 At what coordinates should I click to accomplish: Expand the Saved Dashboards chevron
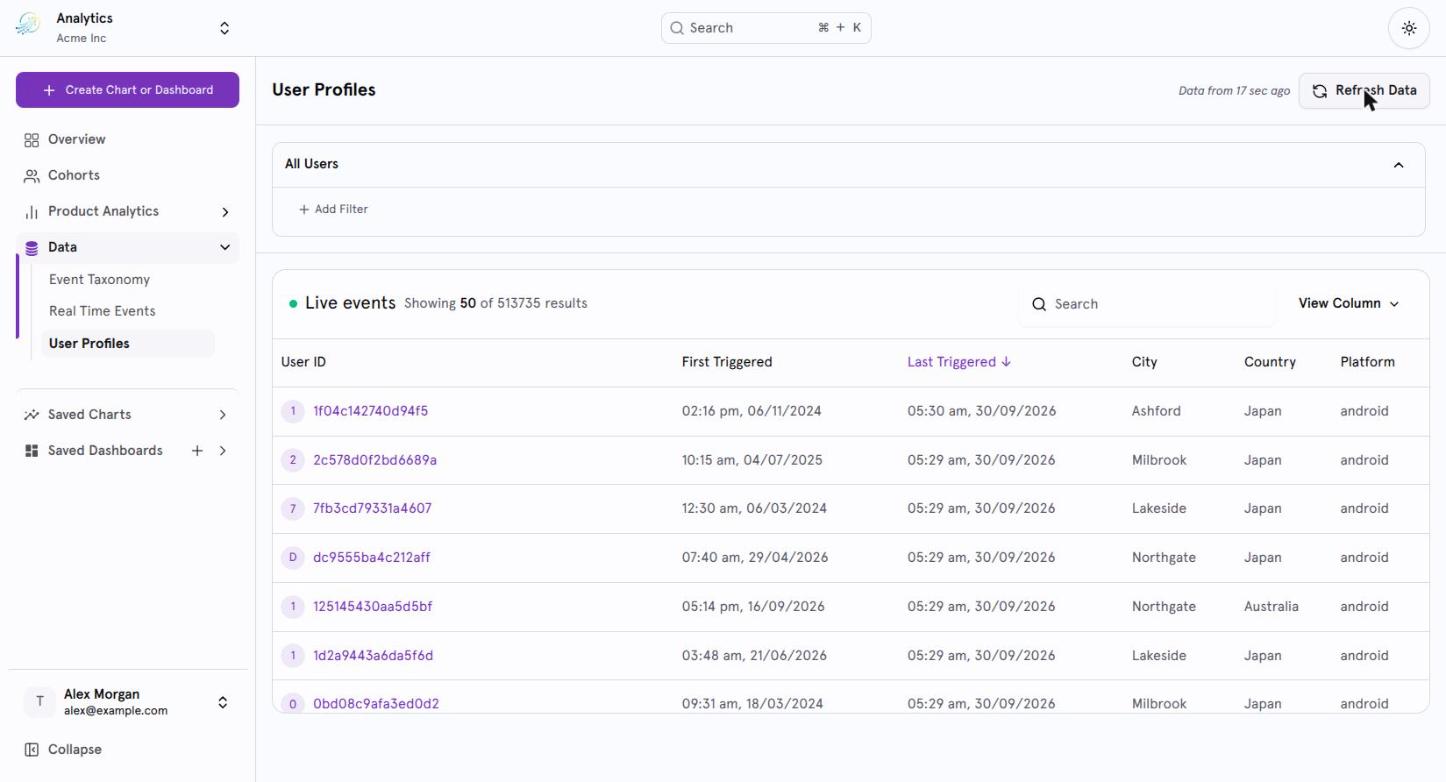[x=222, y=451]
